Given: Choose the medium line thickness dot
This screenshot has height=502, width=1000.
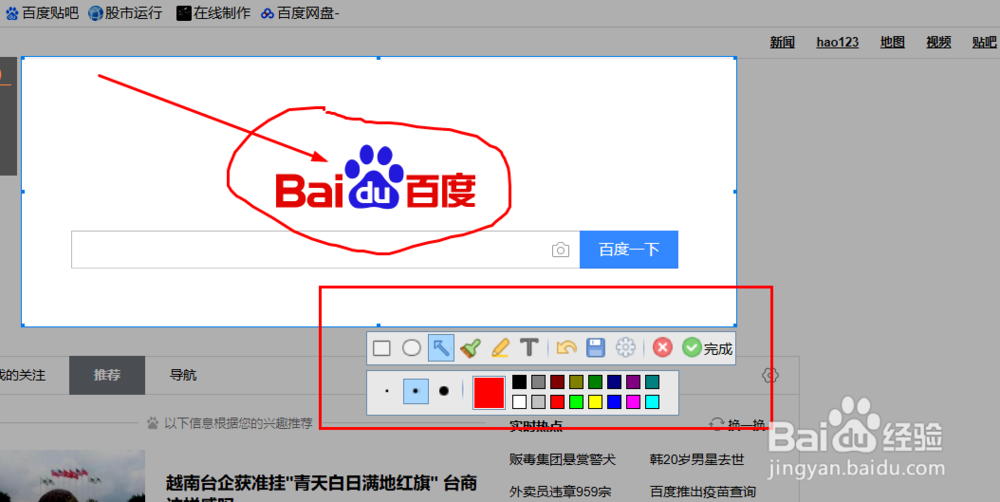Looking at the screenshot, I should click(x=416, y=391).
